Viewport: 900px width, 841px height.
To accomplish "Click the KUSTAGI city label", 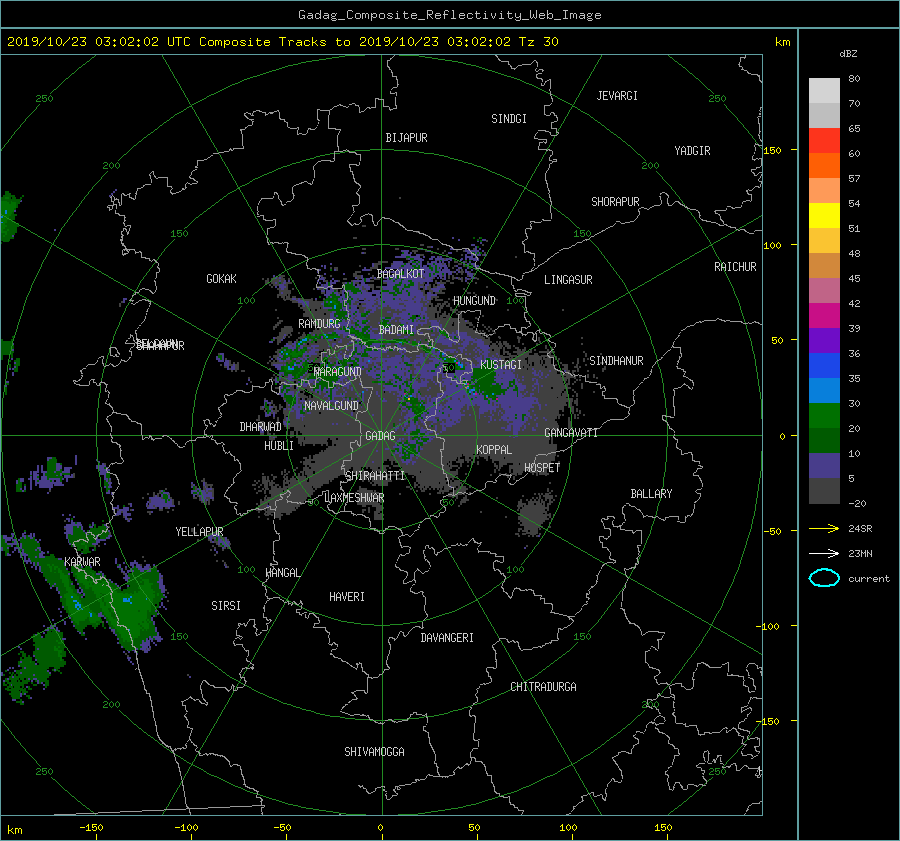I will (501, 365).
